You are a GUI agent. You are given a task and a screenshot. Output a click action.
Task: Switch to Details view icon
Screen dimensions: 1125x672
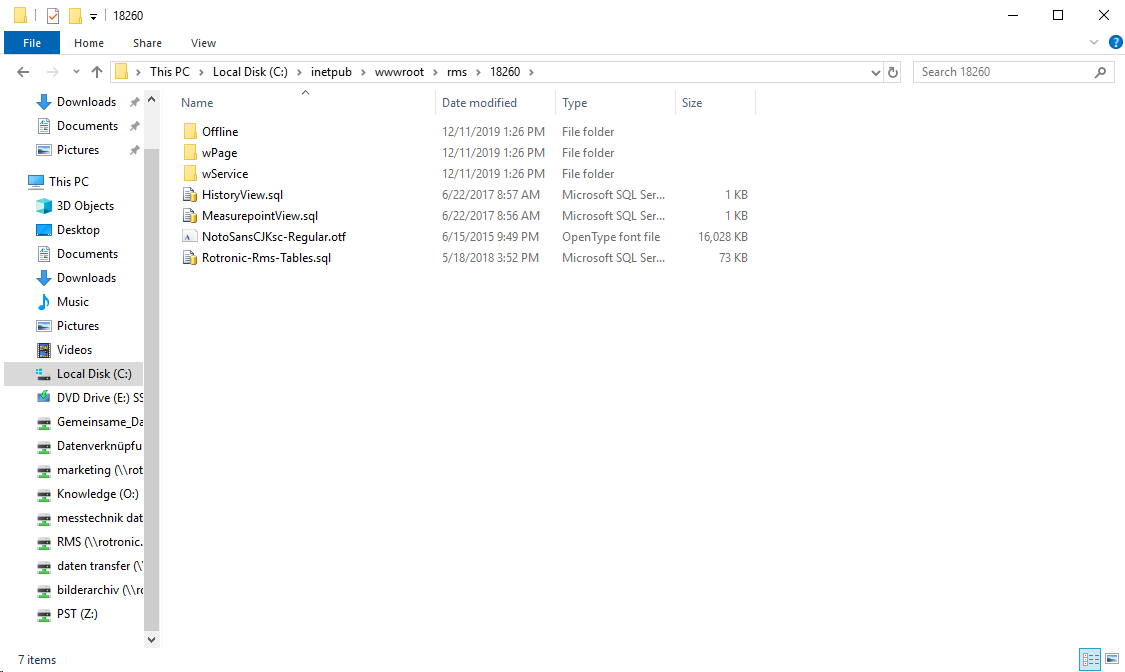[x=1090, y=658]
